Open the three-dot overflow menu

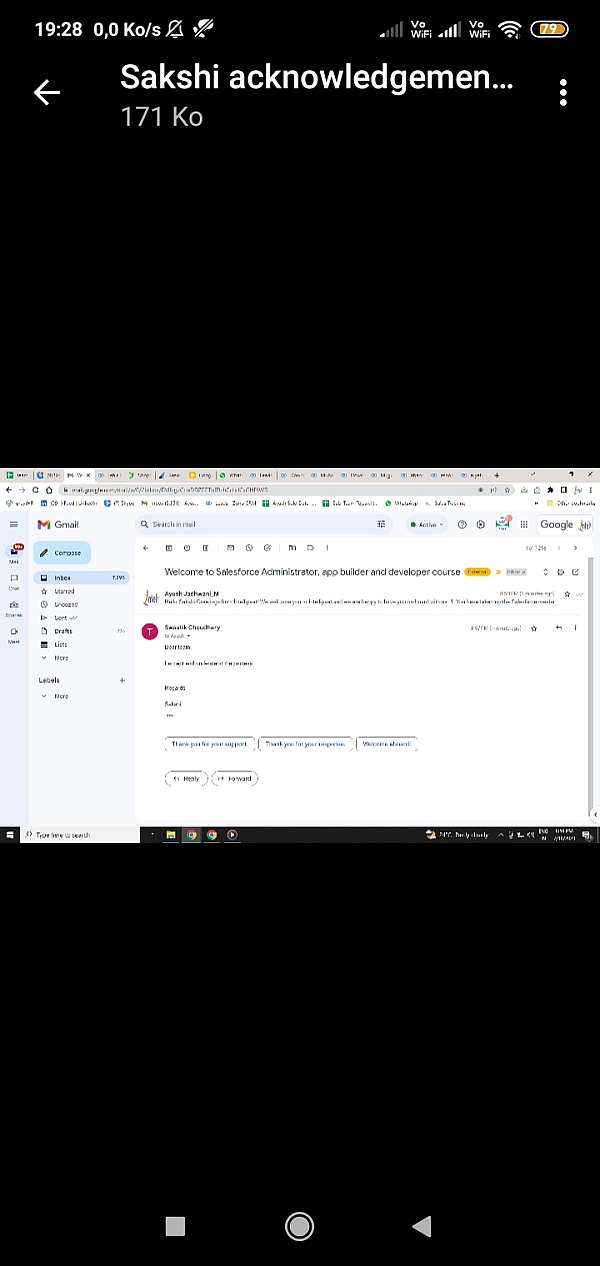[x=563, y=93]
